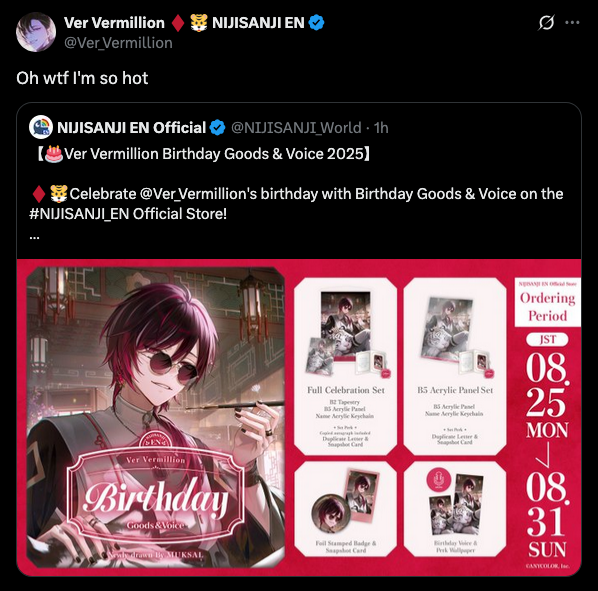The width and height of the screenshot is (598, 591).
Task: Click the B5 Acrylic Panel Set card
Action: pos(455,366)
